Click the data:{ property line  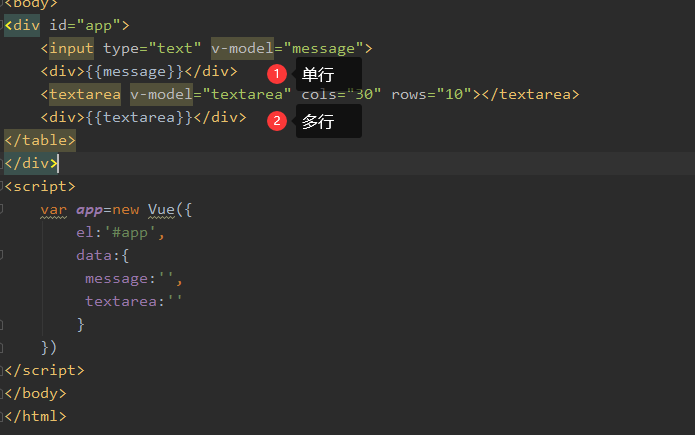click(102, 256)
